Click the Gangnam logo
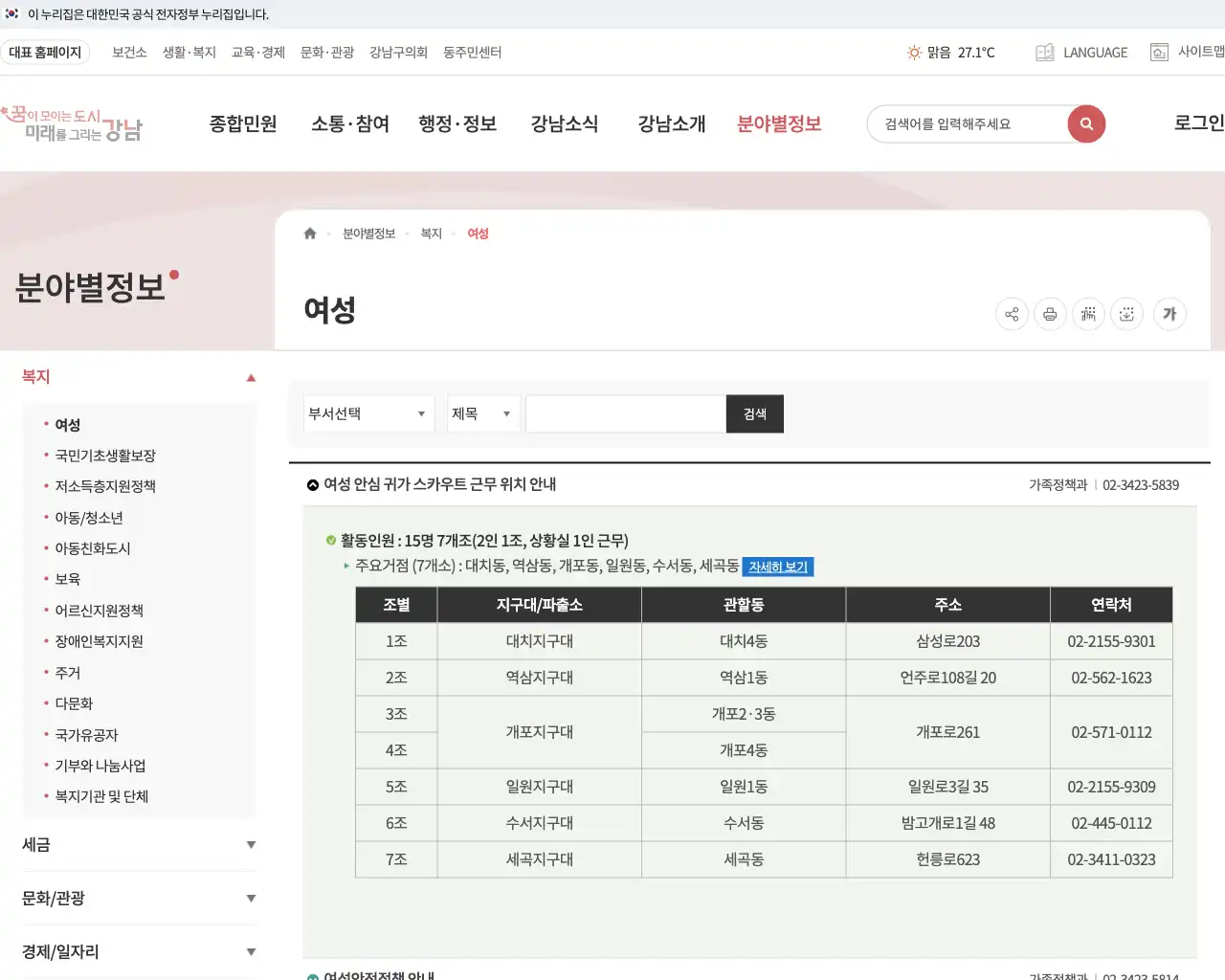 [x=72, y=123]
